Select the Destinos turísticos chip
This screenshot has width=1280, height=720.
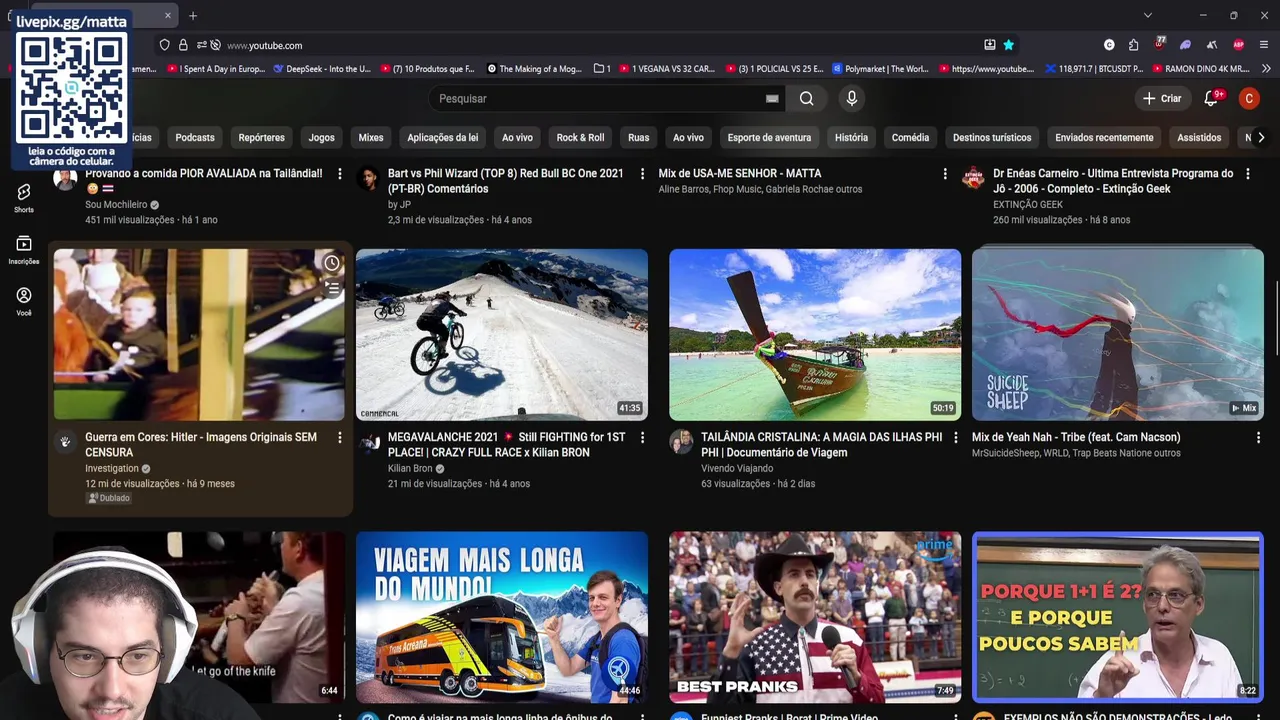pyautogui.click(x=992, y=138)
